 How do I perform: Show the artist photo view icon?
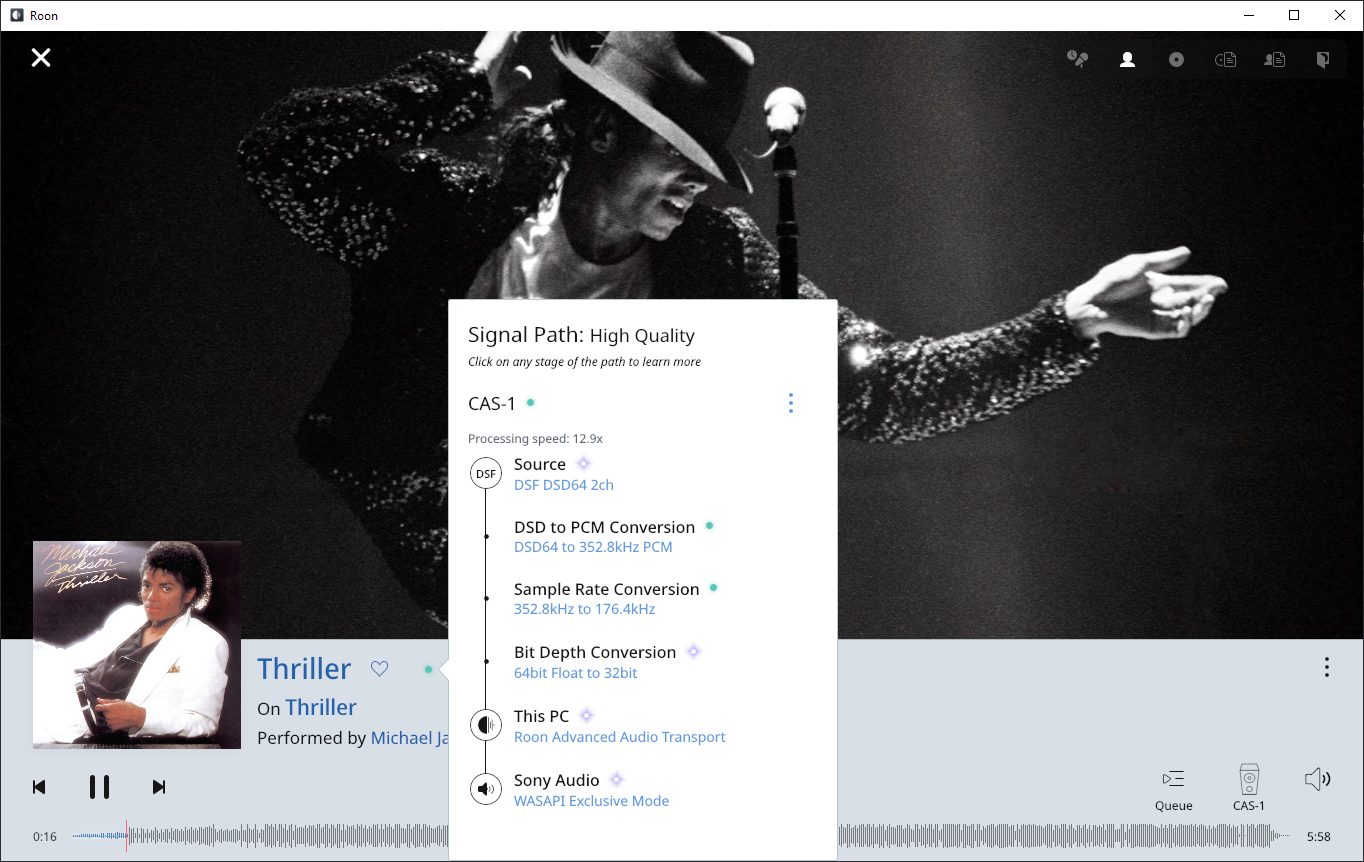1127,59
